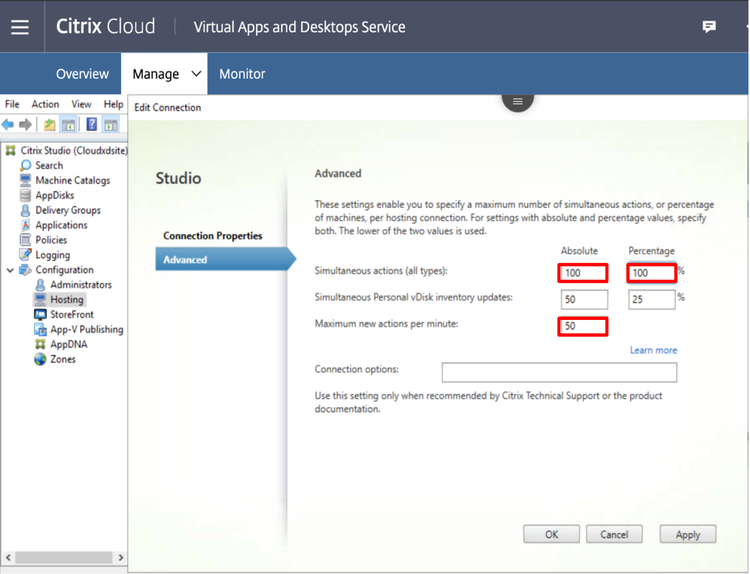Image resolution: width=750 pixels, height=574 pixels.
Task: Open AppDNA node
Action: (x=68, y=344)
